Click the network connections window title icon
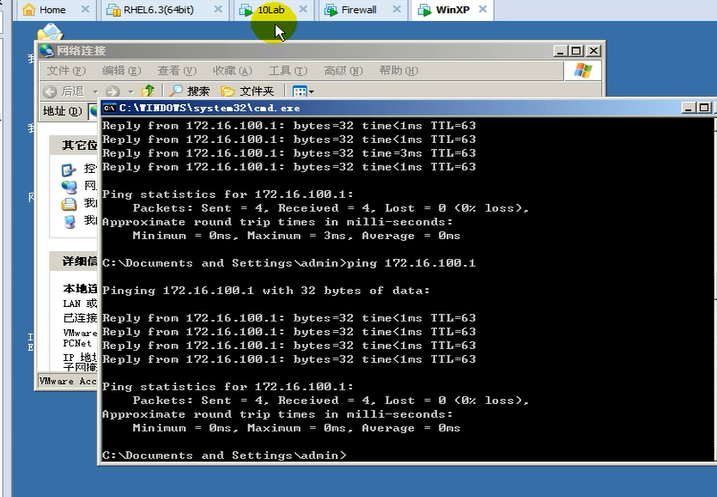This screenshot has height=497, width=717. [46, 51]
